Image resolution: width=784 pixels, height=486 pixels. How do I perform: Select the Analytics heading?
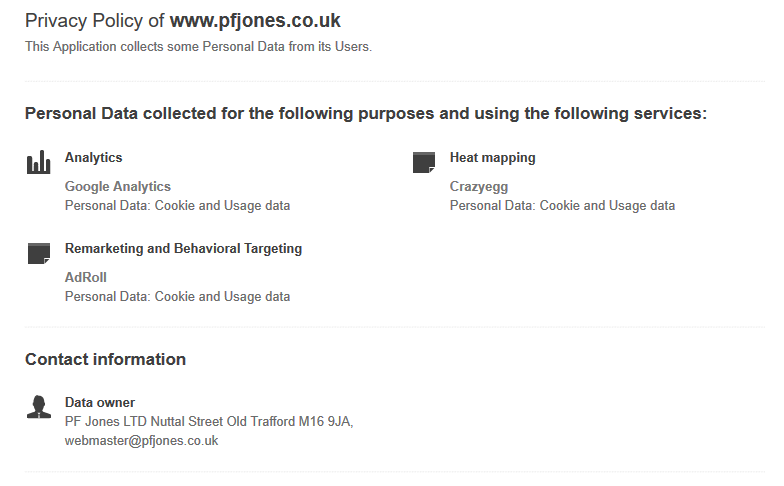click(x=94, y=158)
